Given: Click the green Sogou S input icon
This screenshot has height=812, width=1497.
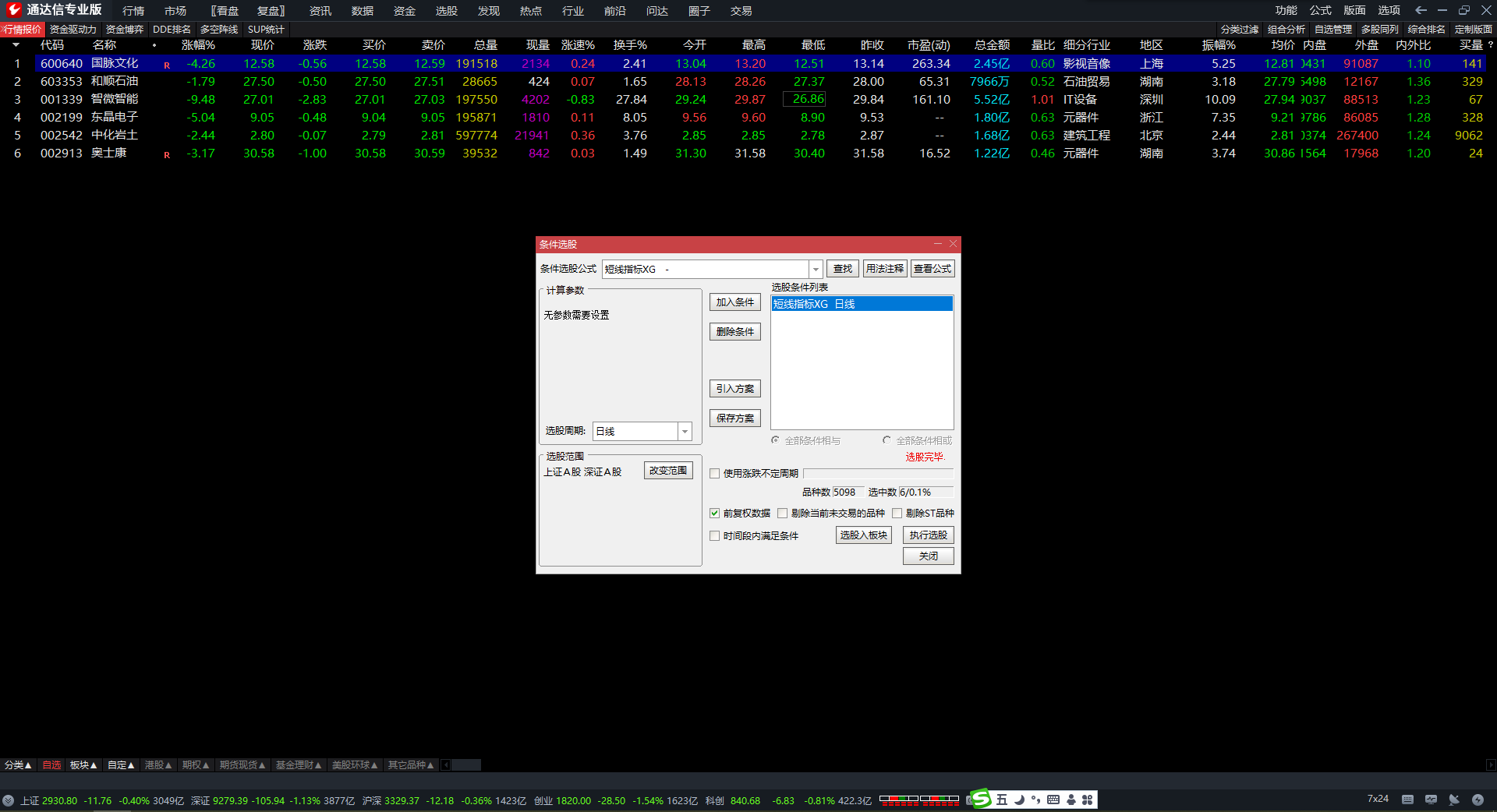Looking at the screenshot, I should coord(980,799).
